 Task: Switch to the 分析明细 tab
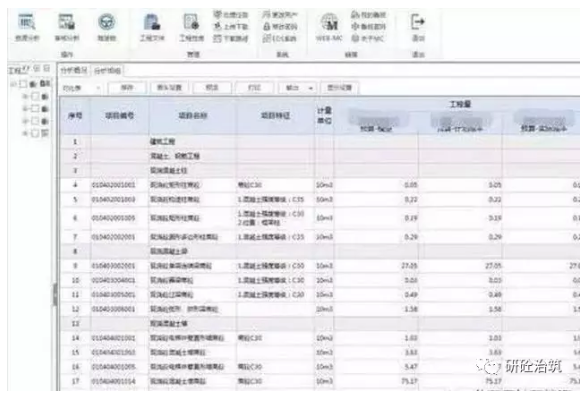click(107, 70)
